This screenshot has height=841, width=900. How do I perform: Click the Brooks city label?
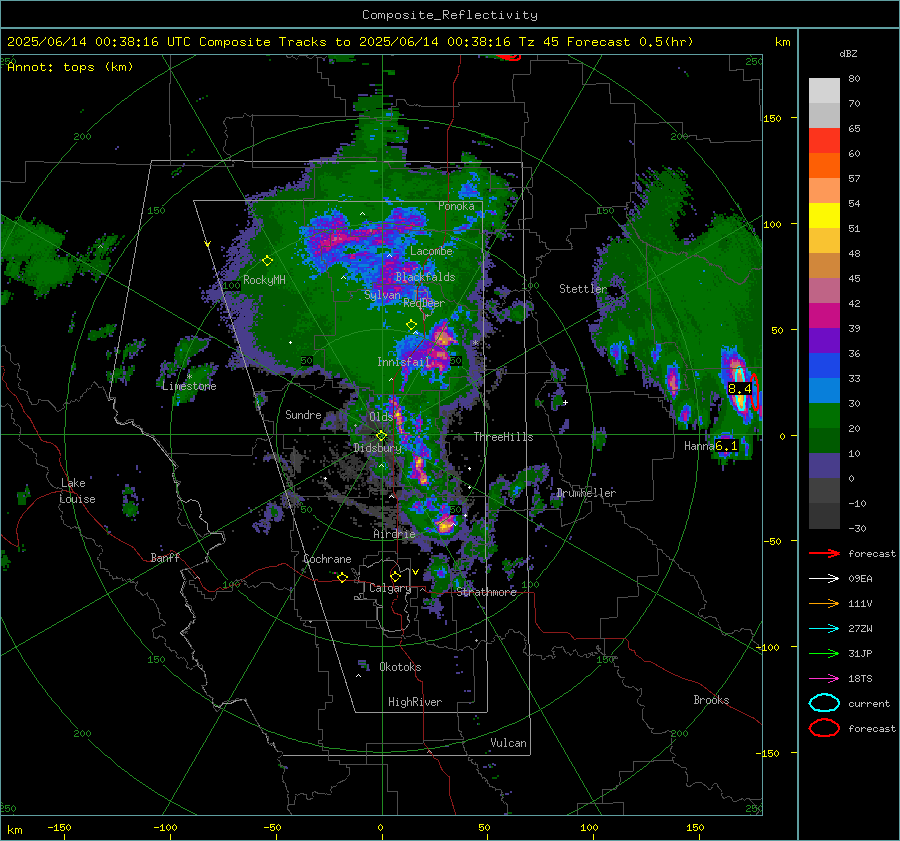[x=711, y=700]
